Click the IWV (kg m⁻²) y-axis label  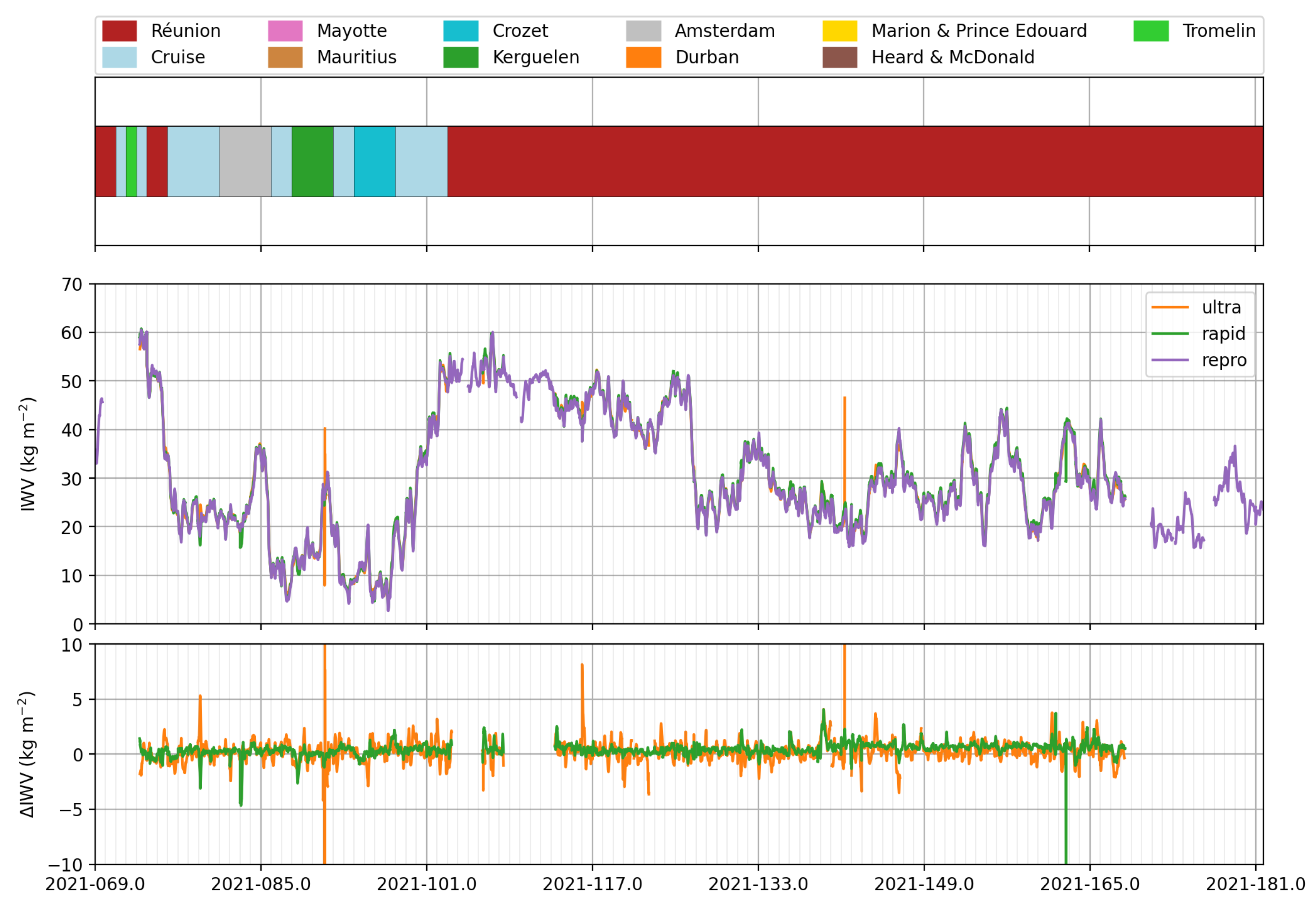tap(28, 454)
